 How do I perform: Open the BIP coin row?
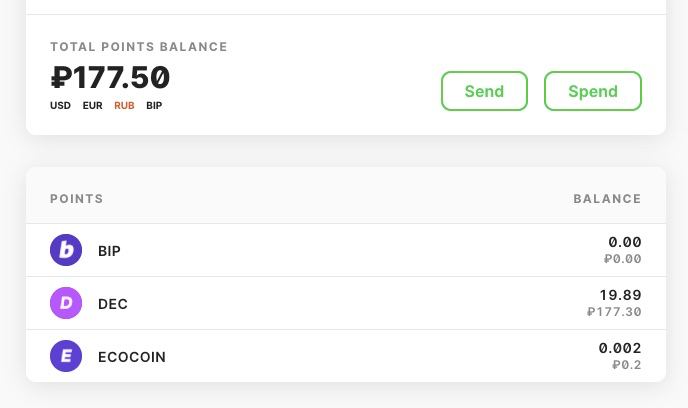pos(346,250)
